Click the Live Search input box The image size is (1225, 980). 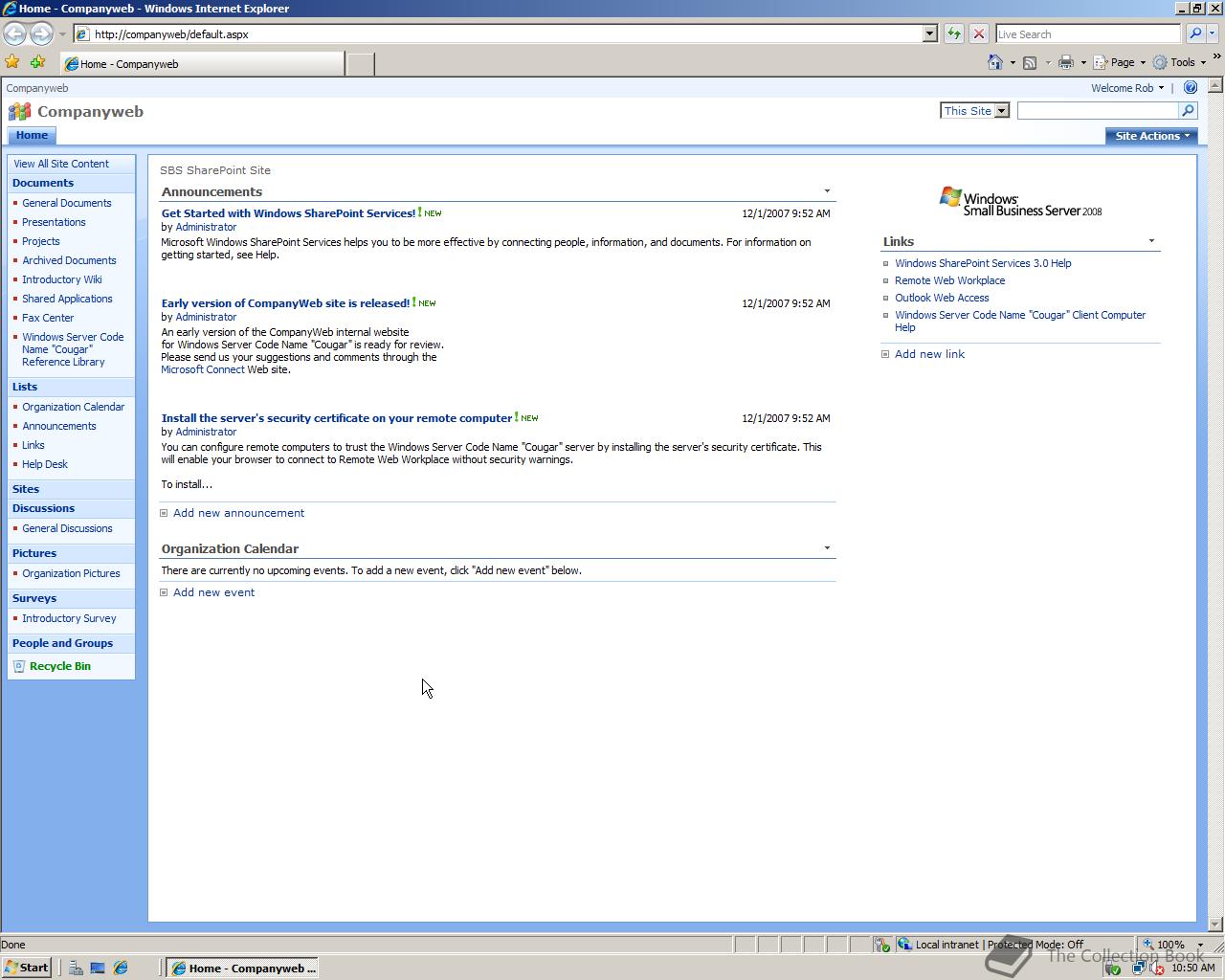pos(1088,33)
